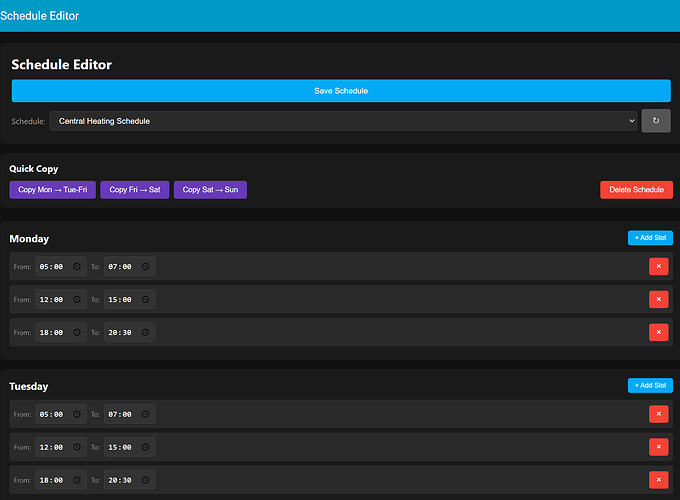
Task: Open clock picker for Tuesday's 20:30 To time
Action: pos(145,480)
